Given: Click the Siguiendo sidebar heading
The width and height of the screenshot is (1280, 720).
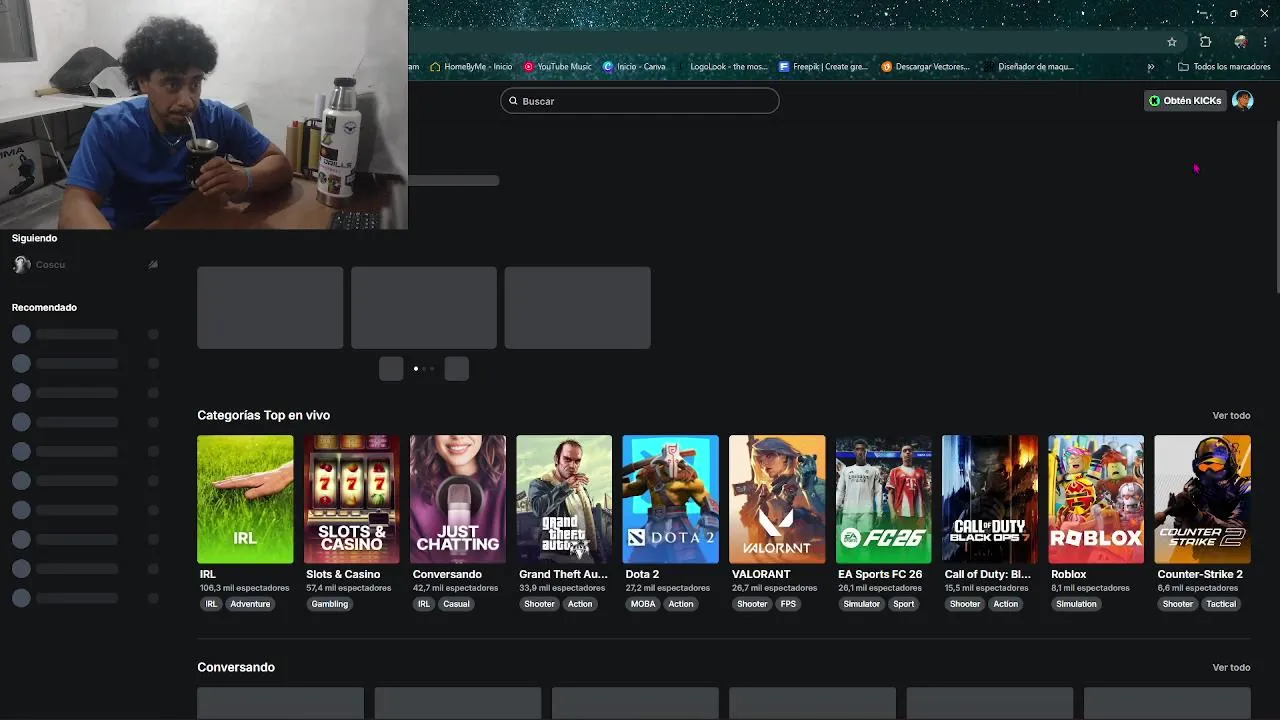Looking at the screenshot, I should pyautogui.click(x=34, y=238).
